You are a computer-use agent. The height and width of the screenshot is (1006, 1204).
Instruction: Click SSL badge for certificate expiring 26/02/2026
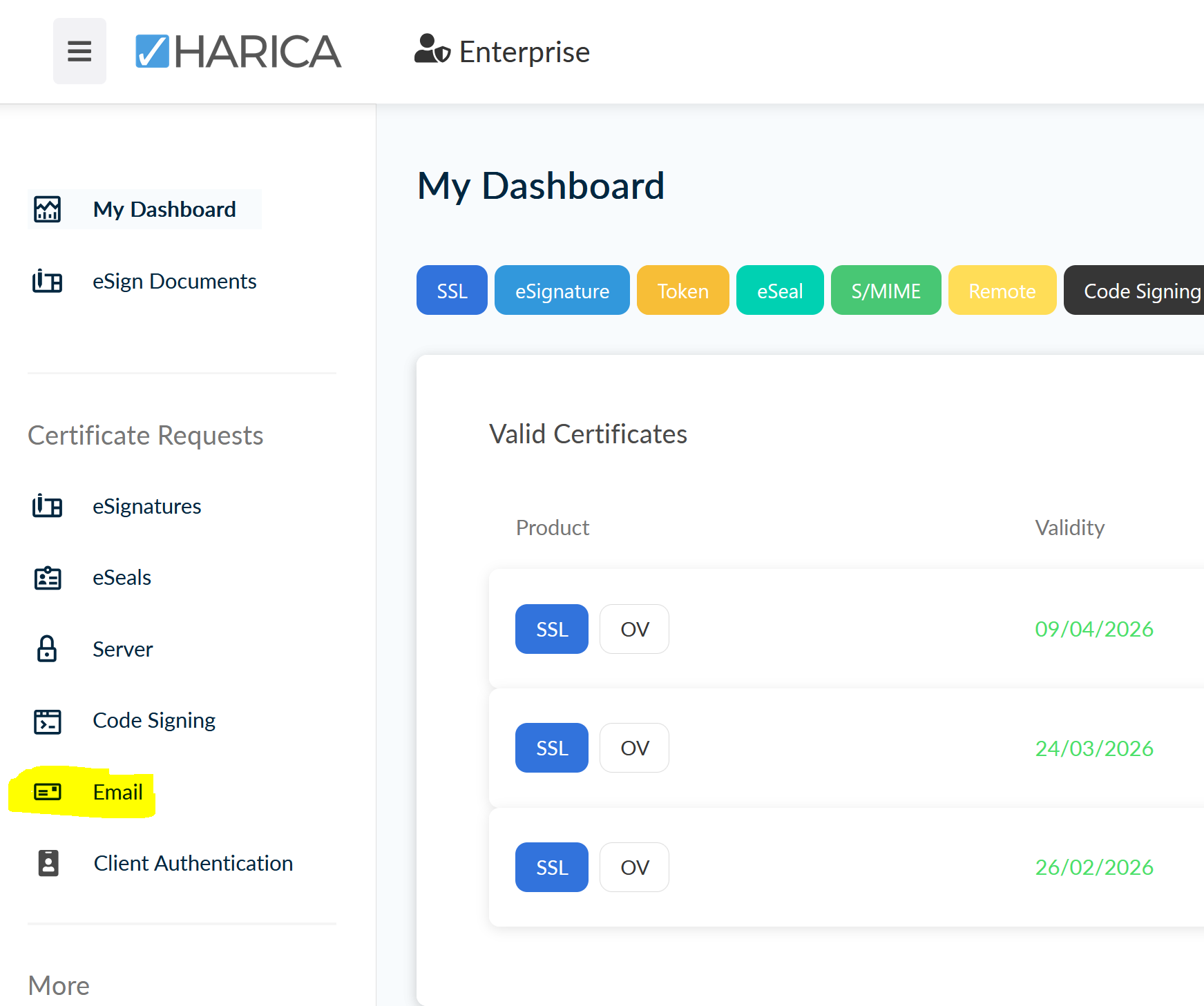pos(552,867)
